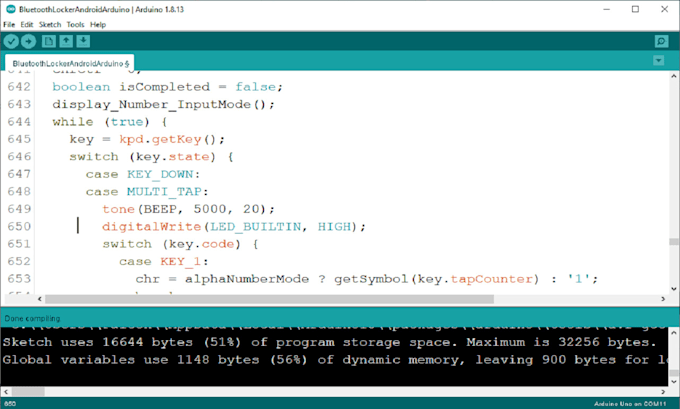
Task: Click 'getSymbol(key.tapCounter)' on line 653
Action: click(x=436, y=279)
